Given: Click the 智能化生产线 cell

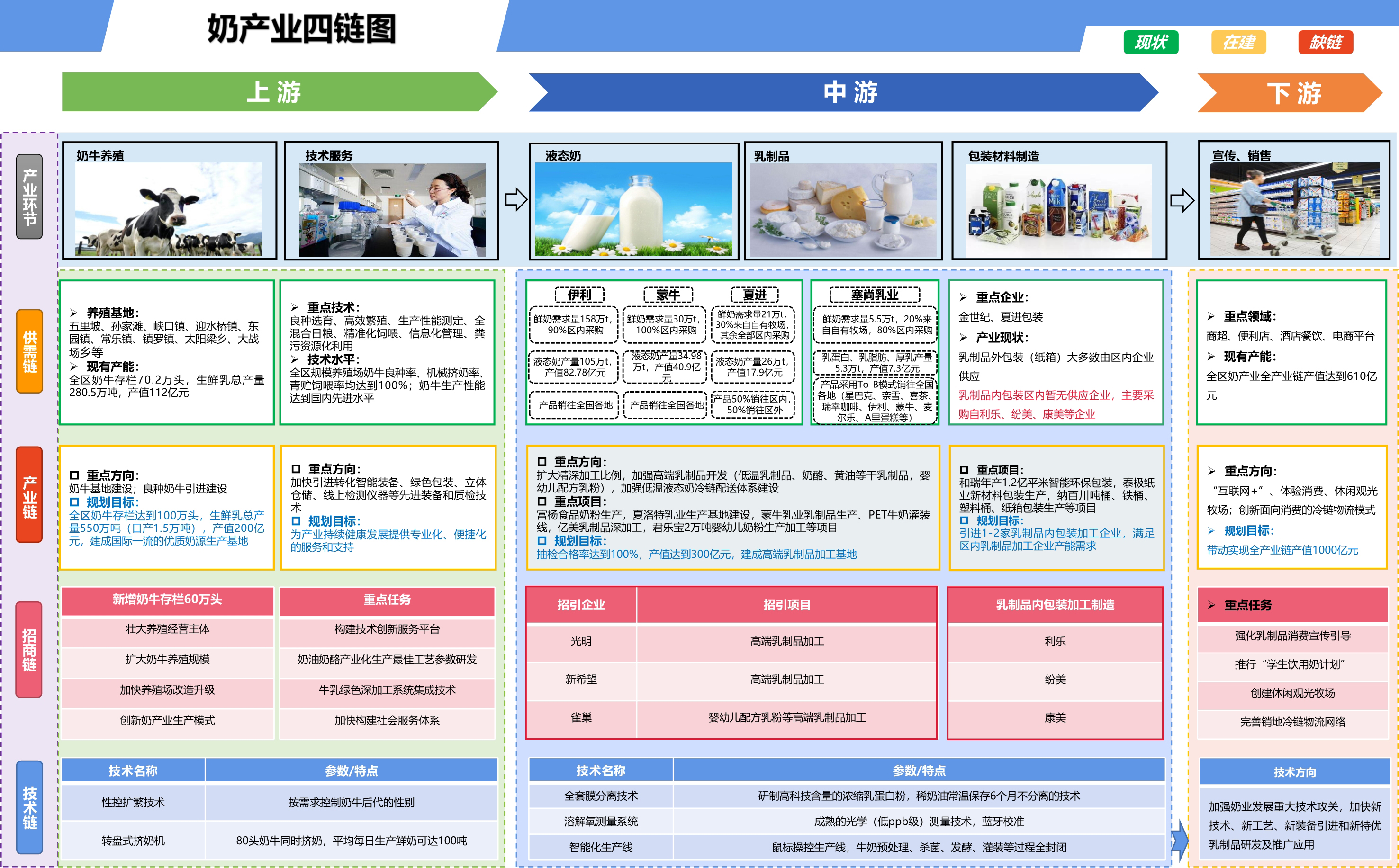Looking at the screenshot, I should [x=601, y=848].
